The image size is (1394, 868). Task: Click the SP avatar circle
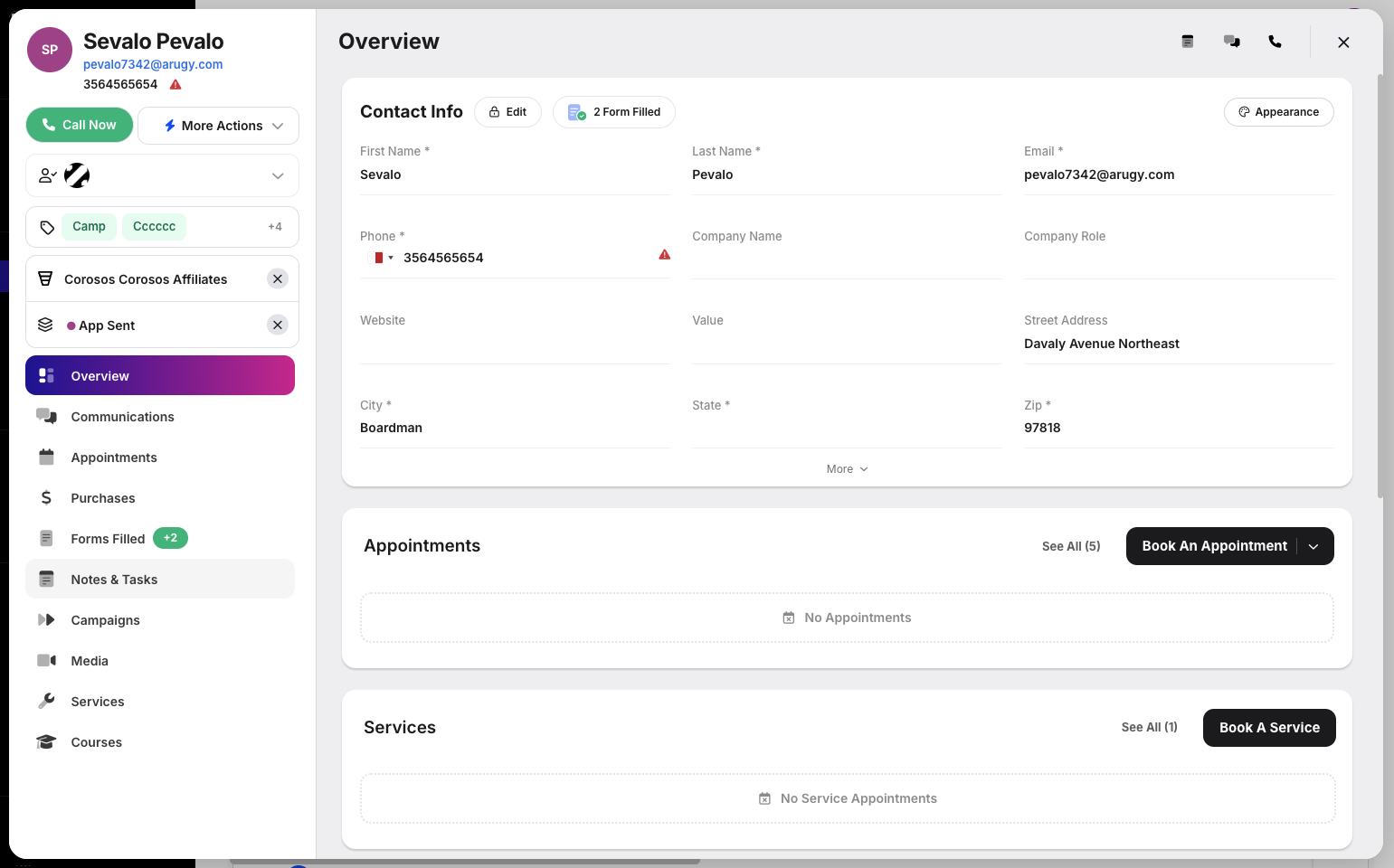pos(50,50)
